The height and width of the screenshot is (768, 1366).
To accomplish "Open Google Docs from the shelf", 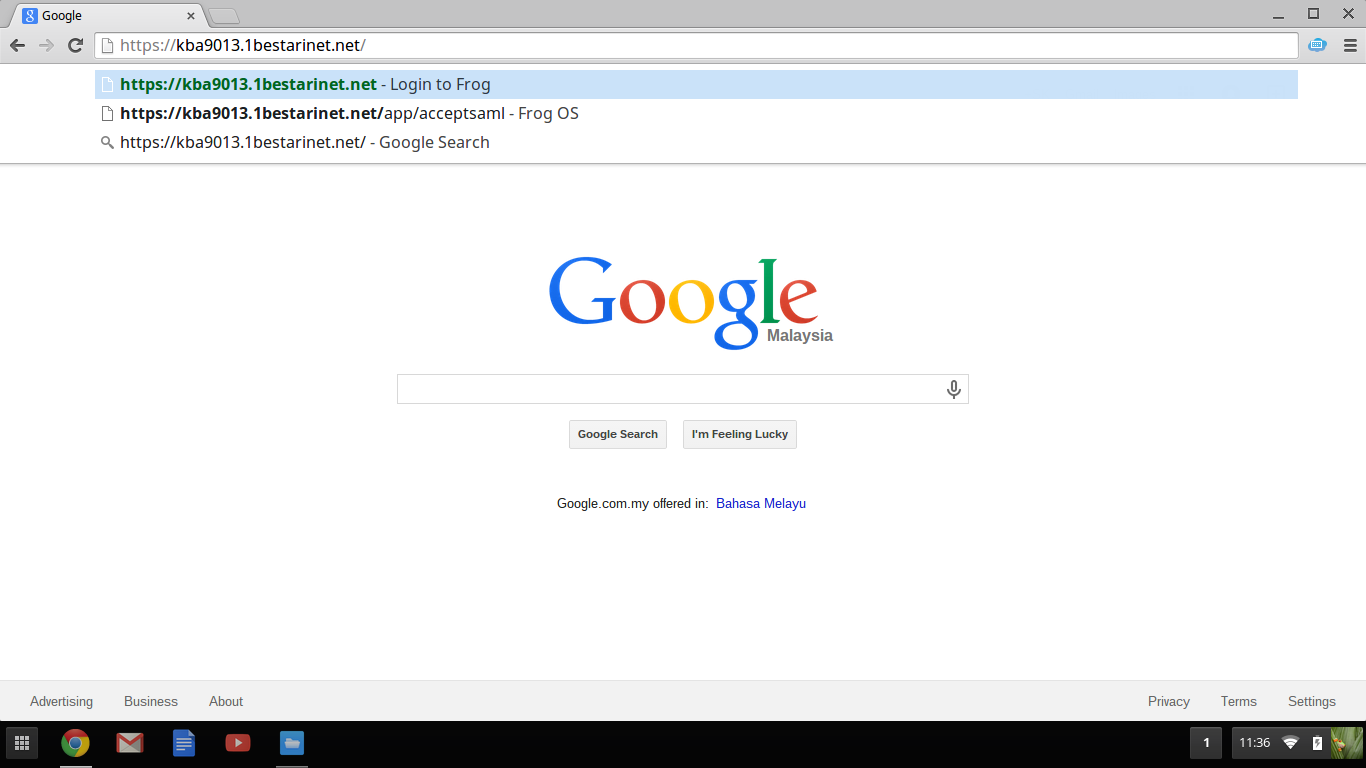I will point(184,743).
